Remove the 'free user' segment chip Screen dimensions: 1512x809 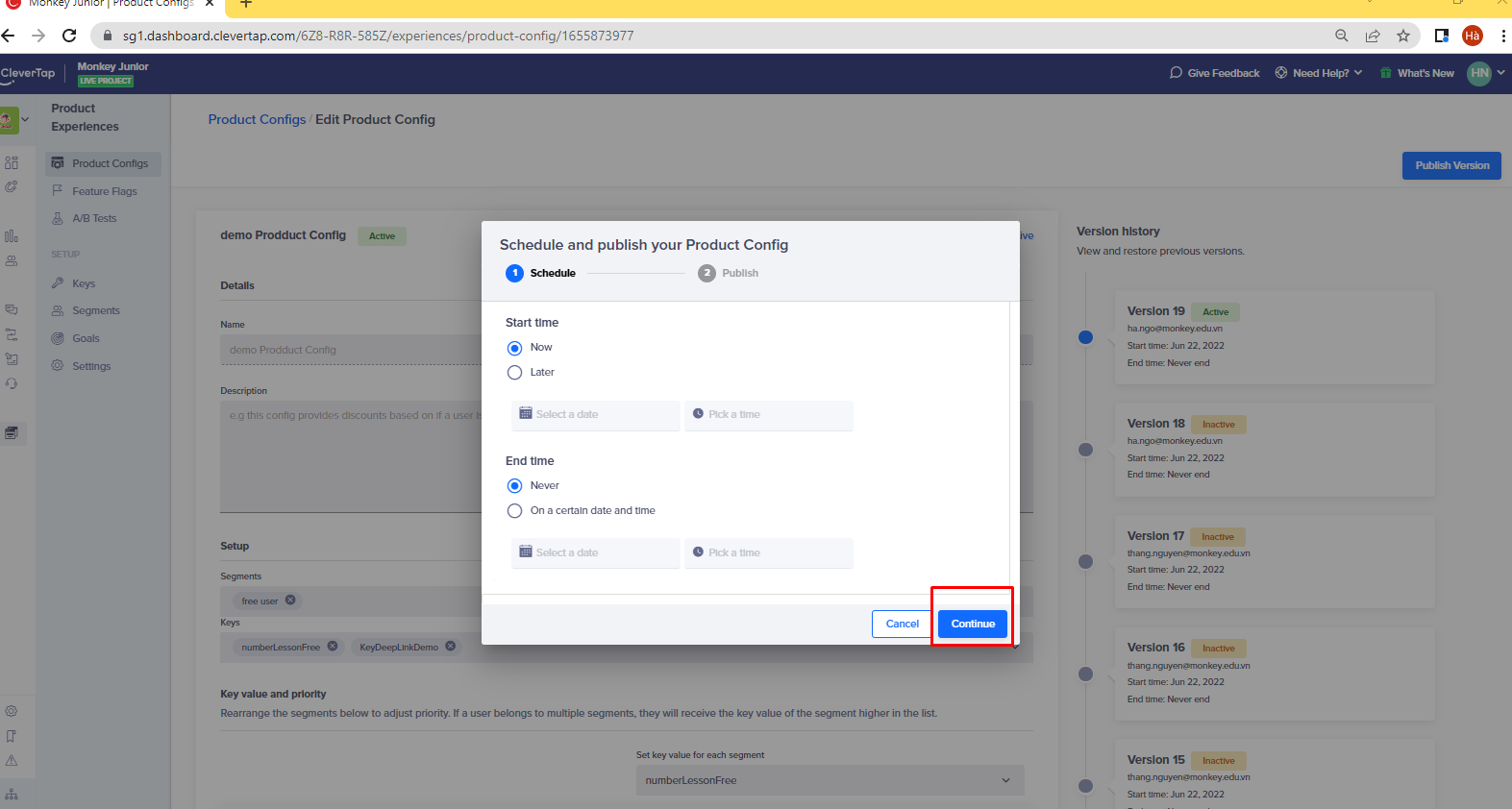coord(290,601)
